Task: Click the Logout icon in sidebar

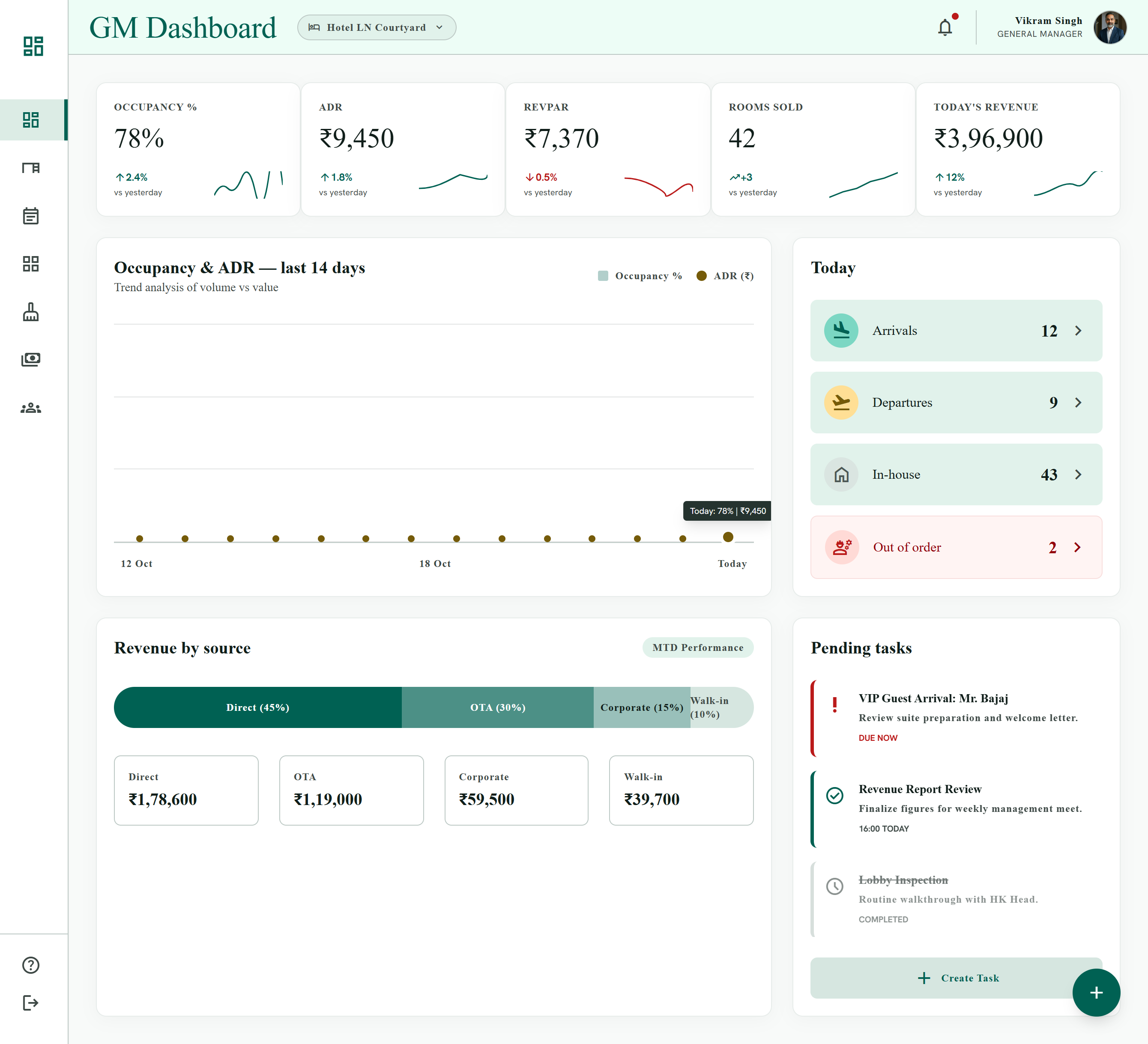Action: tap(31, 1002)
